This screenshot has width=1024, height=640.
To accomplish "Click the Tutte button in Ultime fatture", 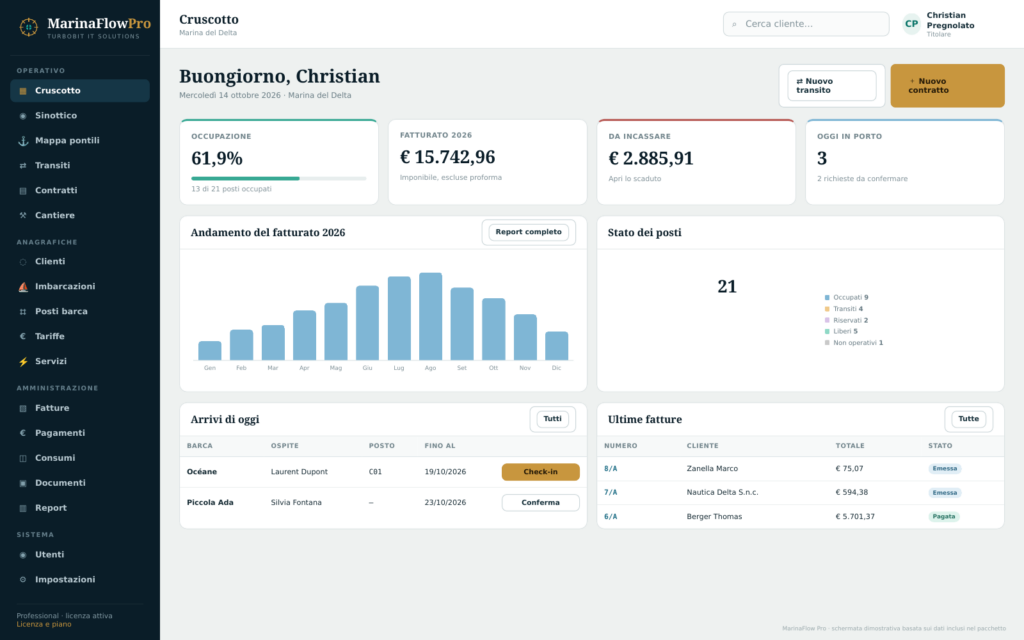I will point(968,419).
